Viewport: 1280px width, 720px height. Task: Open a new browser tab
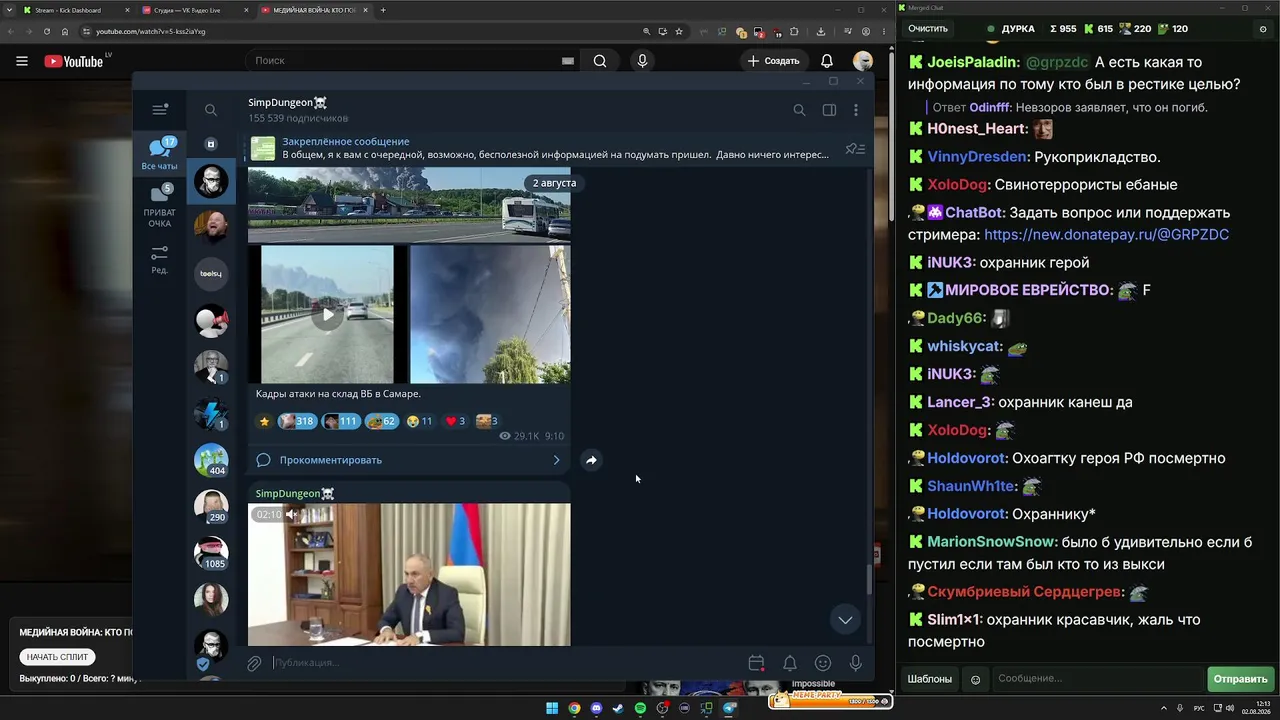tap(383, 10)
